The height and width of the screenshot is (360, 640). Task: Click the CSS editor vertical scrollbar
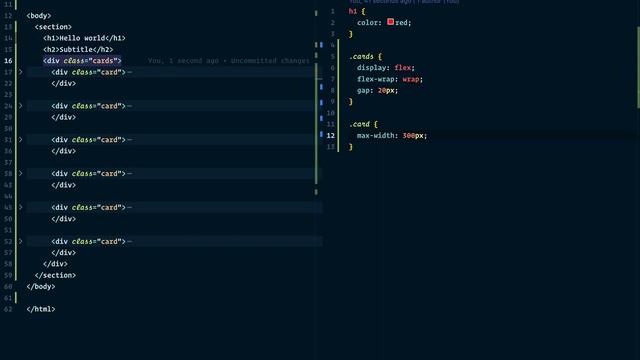(638, 67)
